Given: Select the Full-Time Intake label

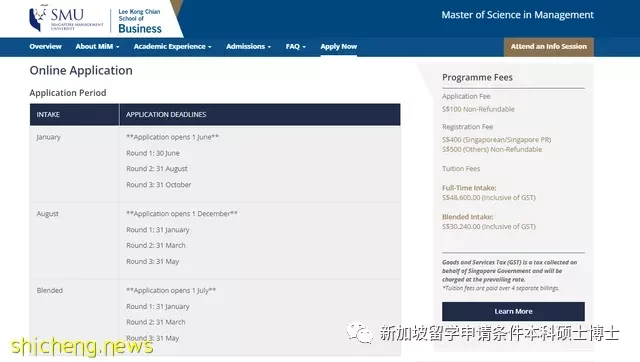Looking at the screenshot, I should (x=469, y=188).
